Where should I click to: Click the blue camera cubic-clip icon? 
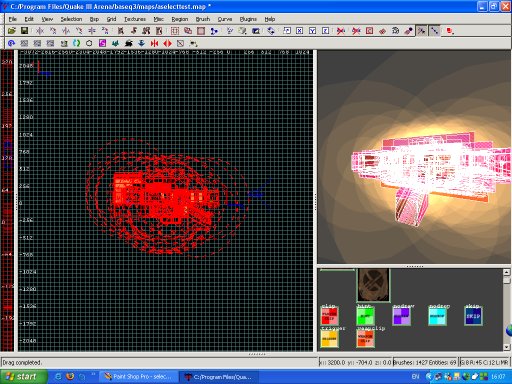click(x=256, y=31)
